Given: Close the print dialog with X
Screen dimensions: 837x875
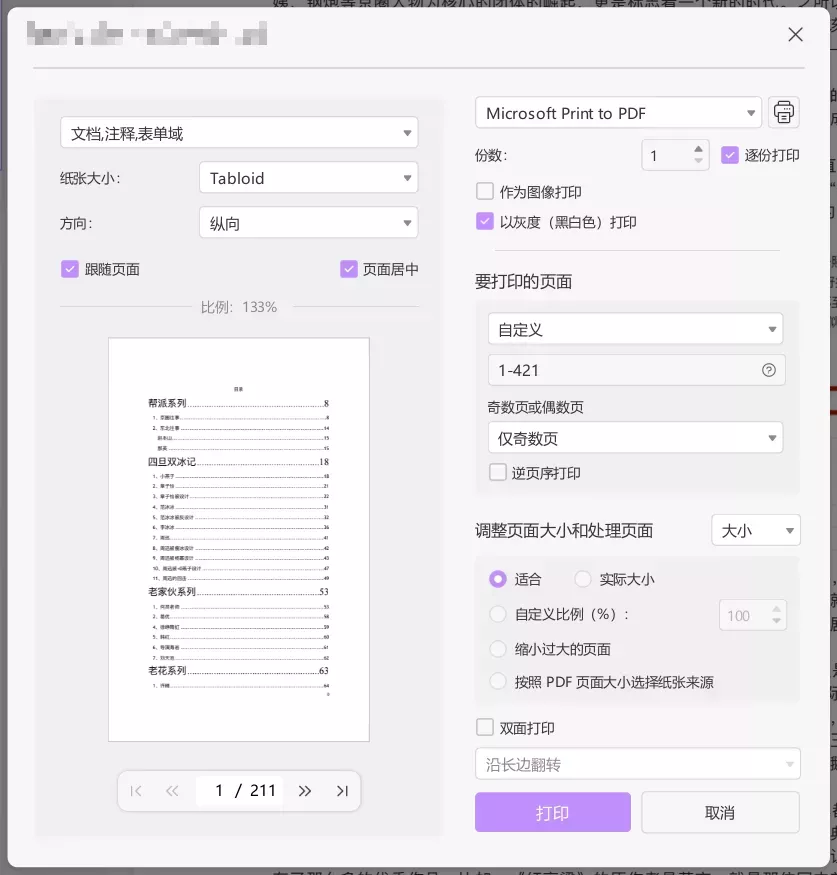Looking at the screenshot, I should coord(795,35).
